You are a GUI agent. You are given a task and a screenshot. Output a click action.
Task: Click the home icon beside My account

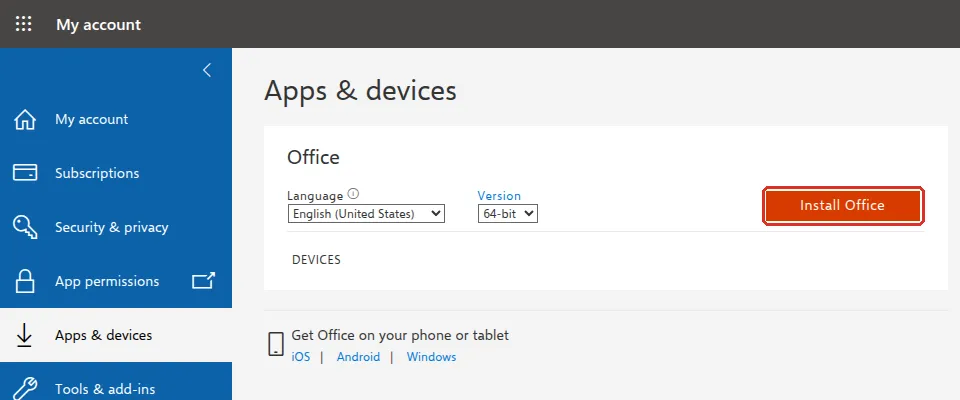point(24,119)
